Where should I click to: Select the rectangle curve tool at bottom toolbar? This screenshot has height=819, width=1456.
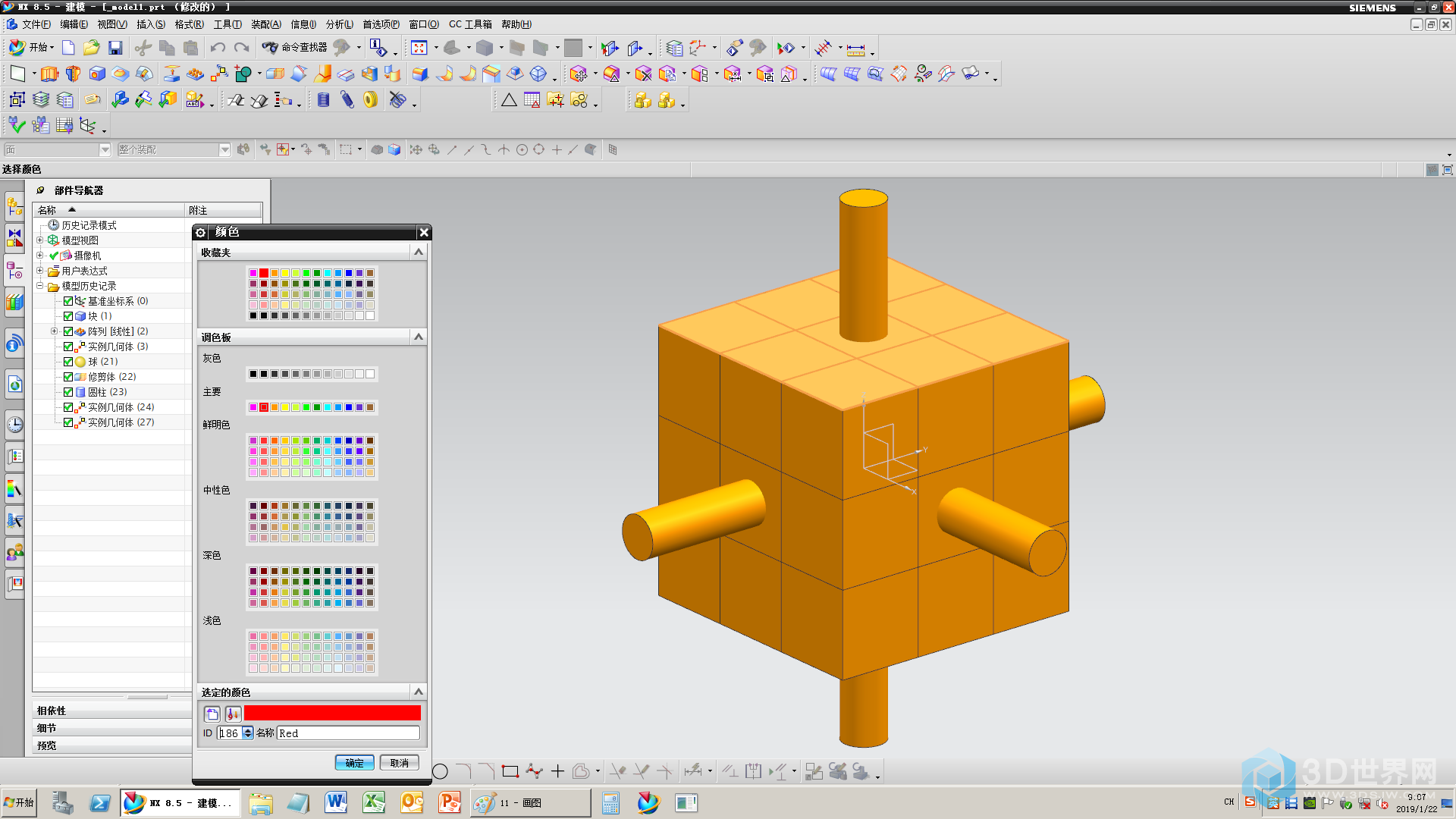[510, 772]
